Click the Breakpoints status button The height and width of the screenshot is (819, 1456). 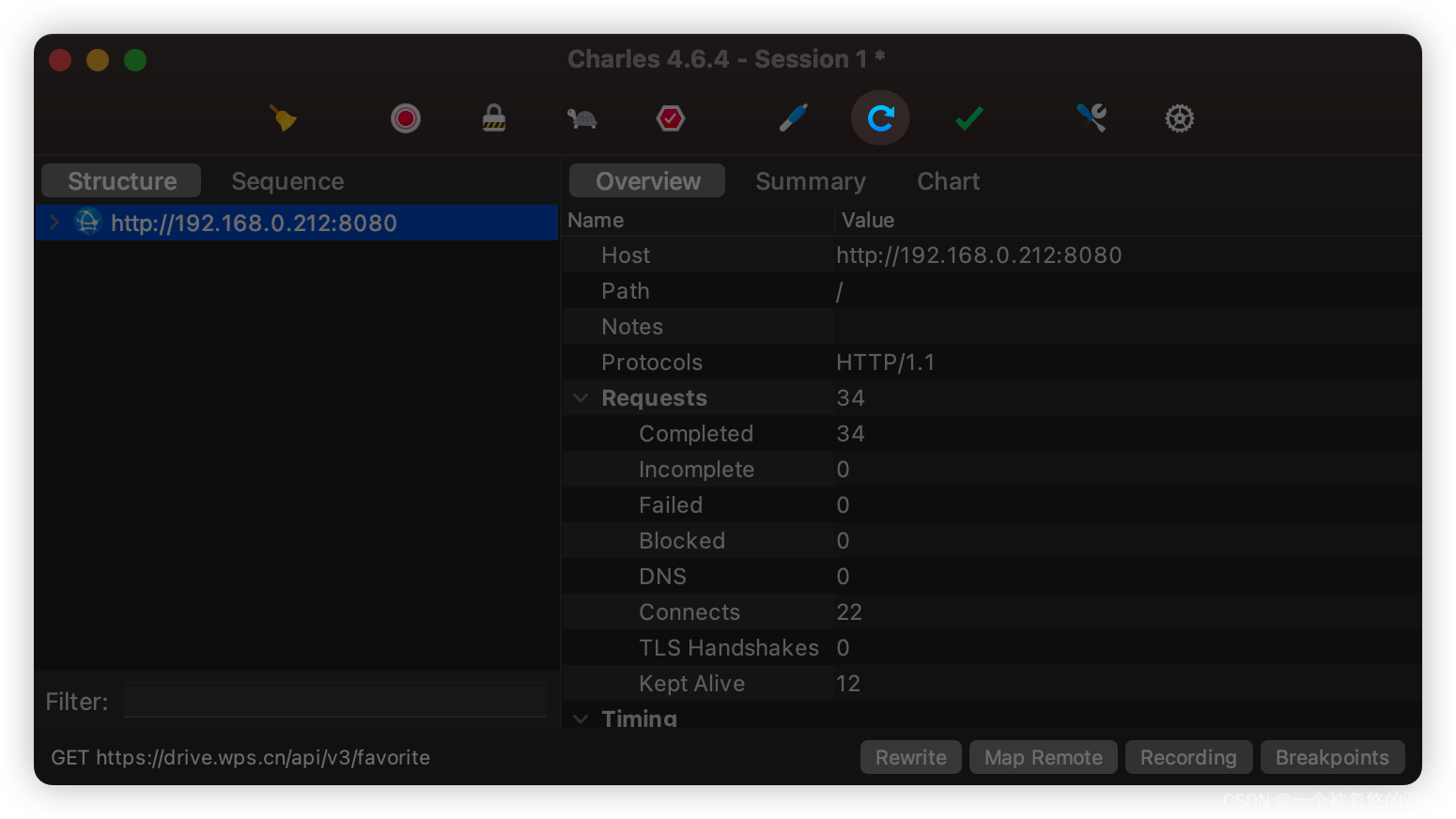(x=1332, y=757)
